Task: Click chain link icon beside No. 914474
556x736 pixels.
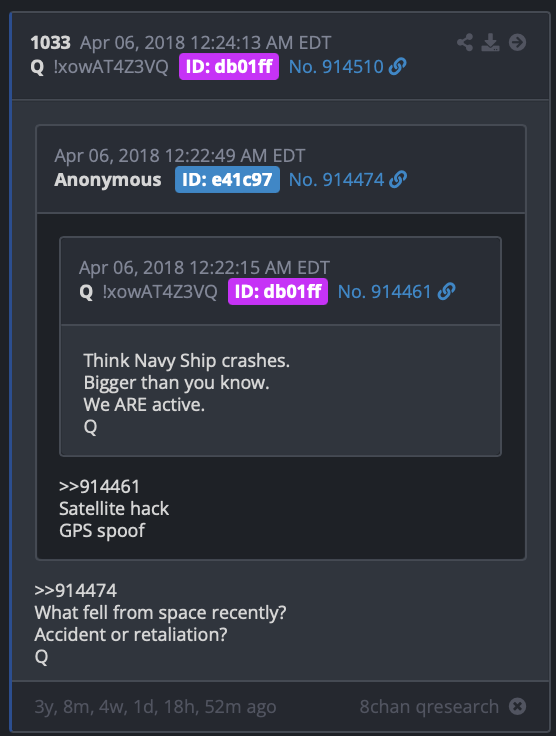Action: tap(398, 179)
